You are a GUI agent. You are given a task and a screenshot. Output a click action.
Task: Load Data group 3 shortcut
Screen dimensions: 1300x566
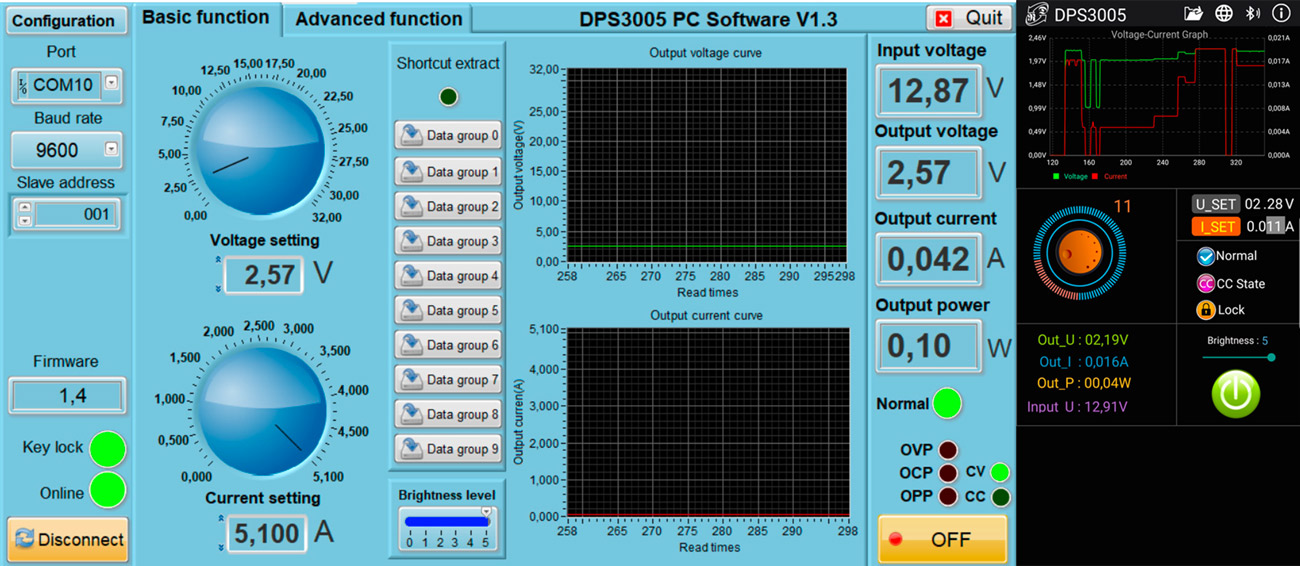click(448, 241)
